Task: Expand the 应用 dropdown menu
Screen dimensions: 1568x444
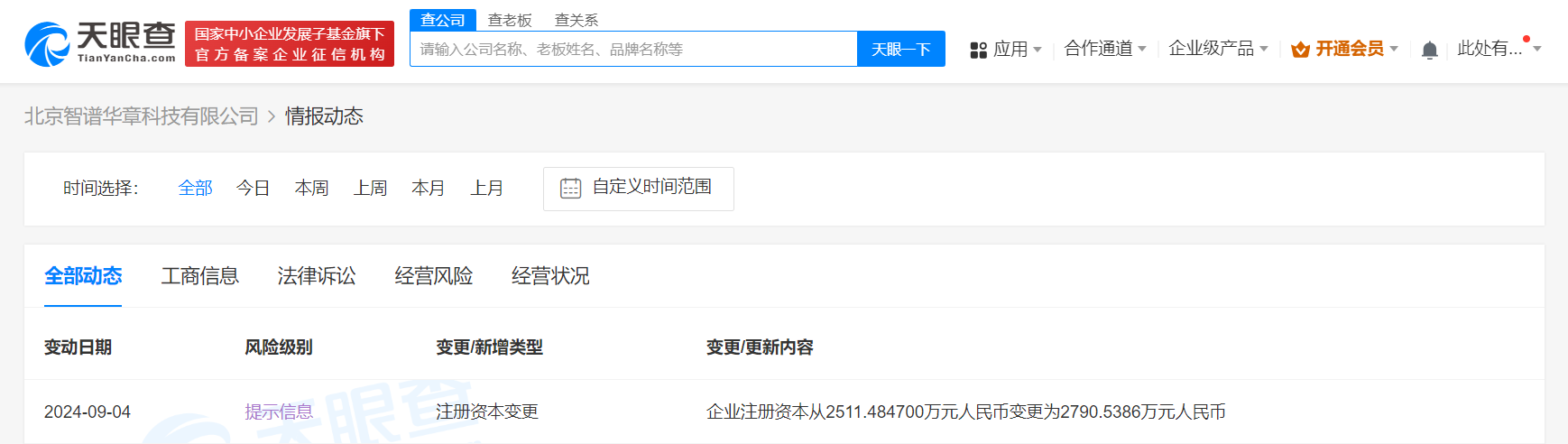Action: (x=1018, y=49)
